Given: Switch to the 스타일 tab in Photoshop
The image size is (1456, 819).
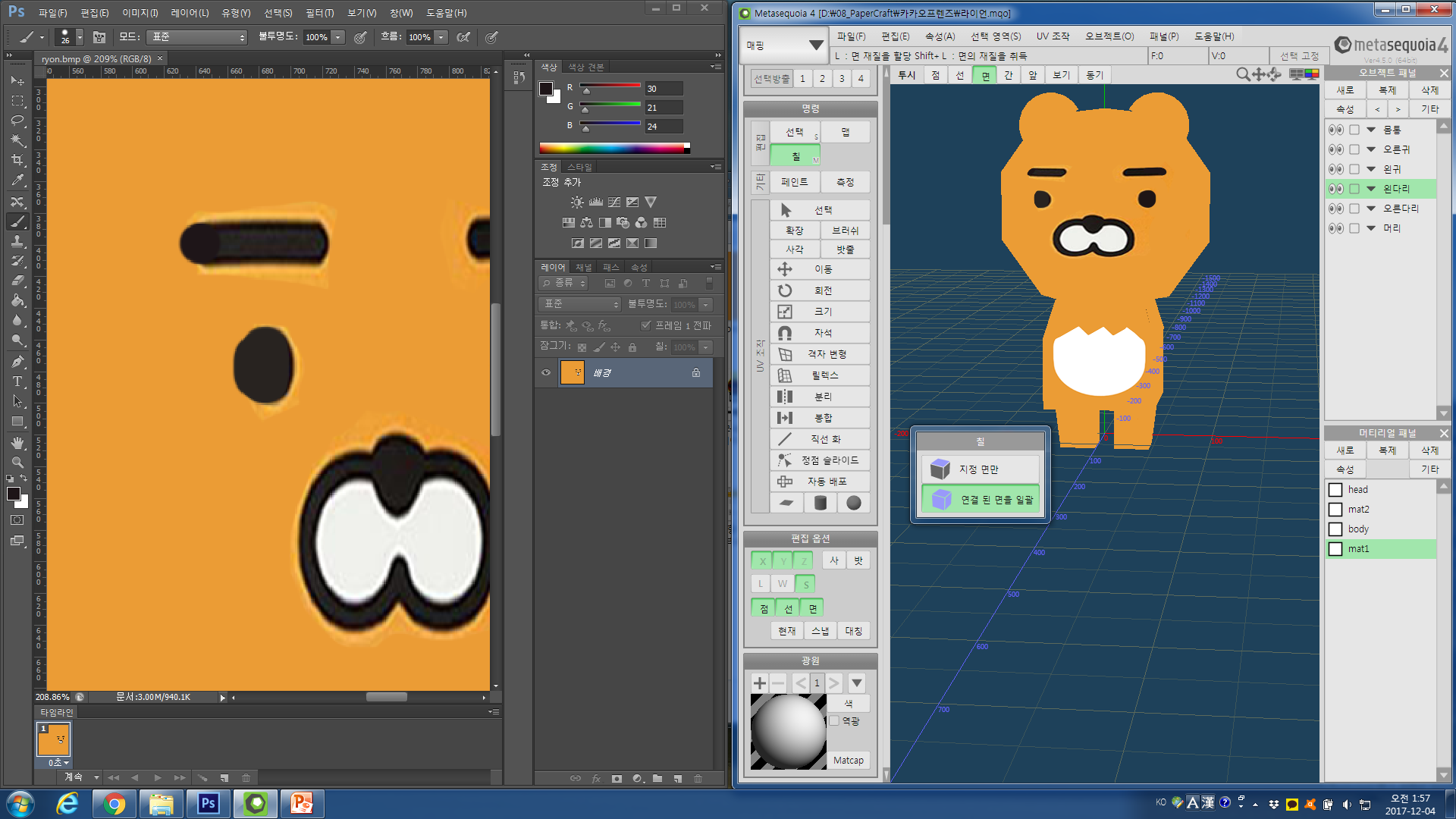Looking at the screenshot, I should point(579,167).
